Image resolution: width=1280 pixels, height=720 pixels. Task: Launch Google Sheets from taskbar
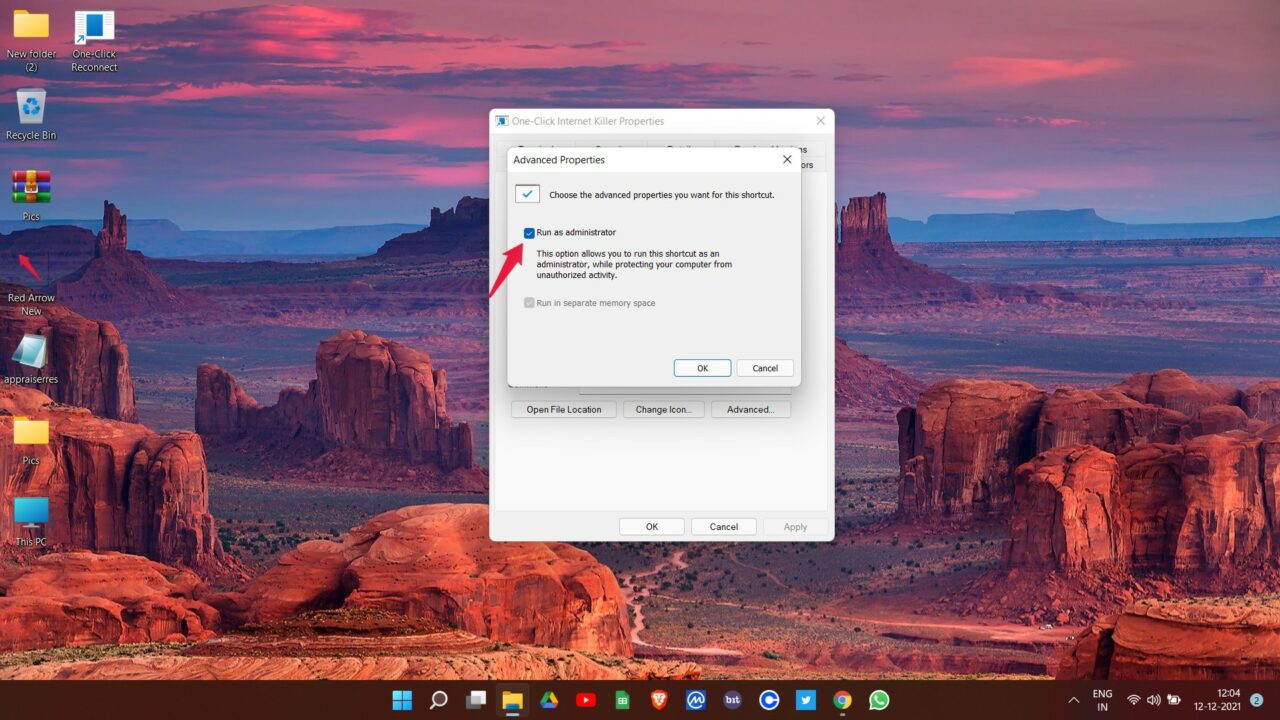click(622, 700)
